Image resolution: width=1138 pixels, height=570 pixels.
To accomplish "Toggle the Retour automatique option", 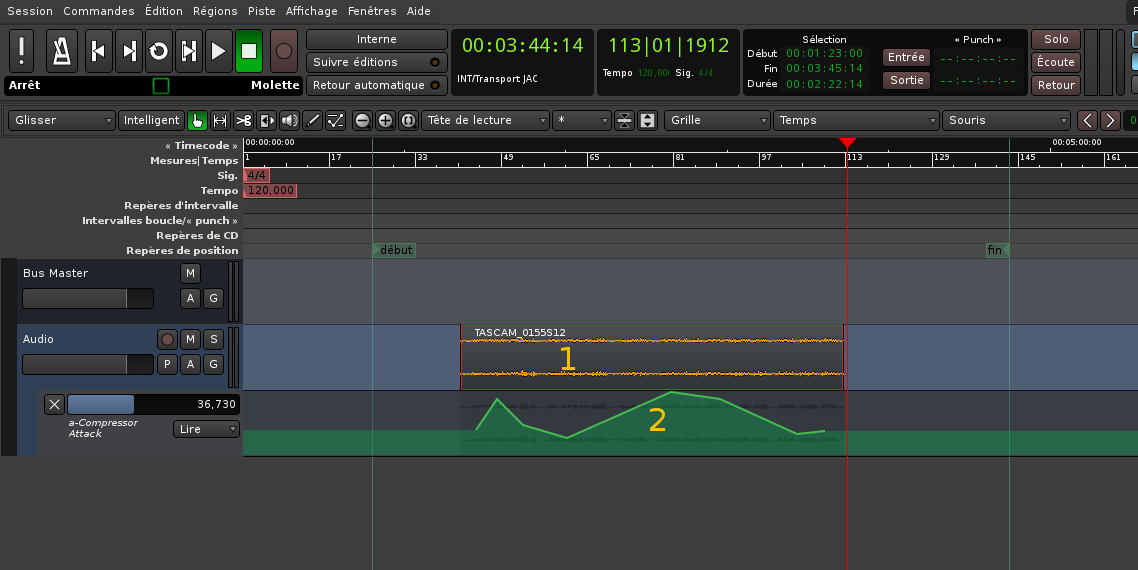I will tap(376, 85).
